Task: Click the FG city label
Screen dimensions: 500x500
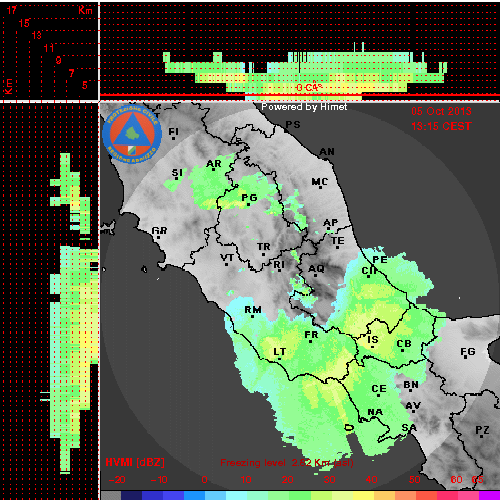Action: point(468,351)
